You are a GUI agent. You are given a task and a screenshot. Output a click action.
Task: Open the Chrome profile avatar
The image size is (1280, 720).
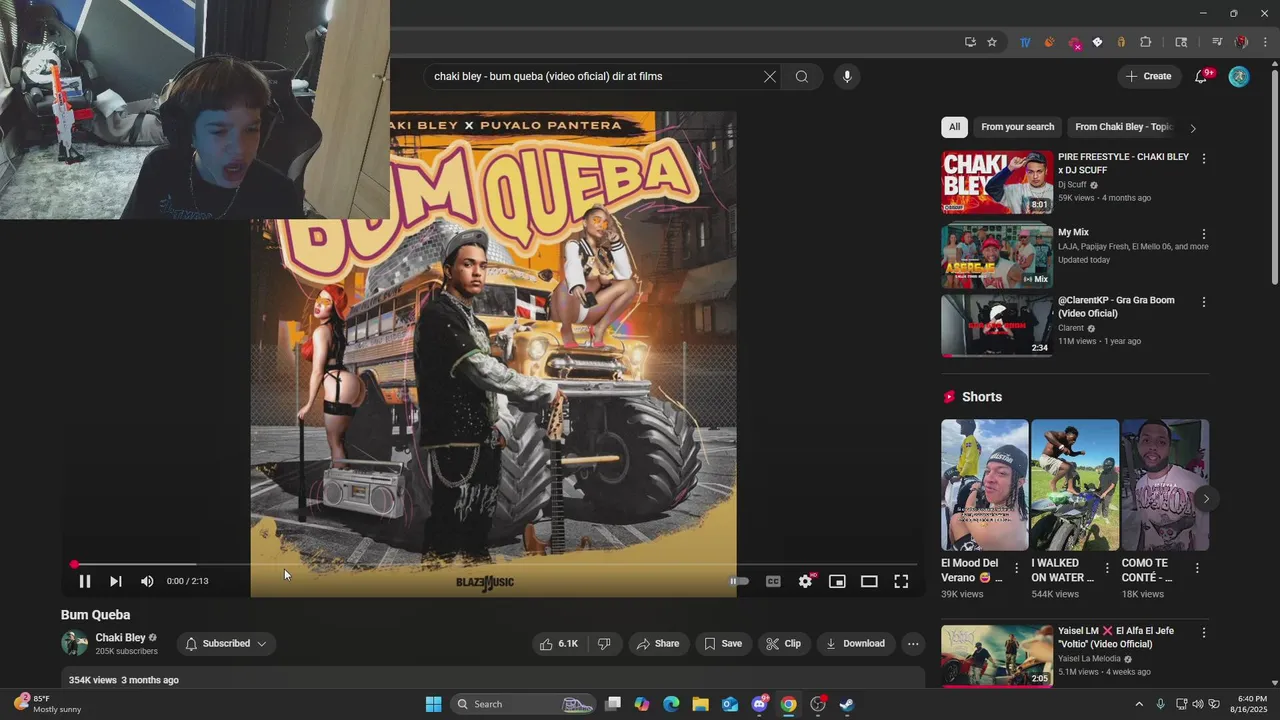(x=1241, y=42)
